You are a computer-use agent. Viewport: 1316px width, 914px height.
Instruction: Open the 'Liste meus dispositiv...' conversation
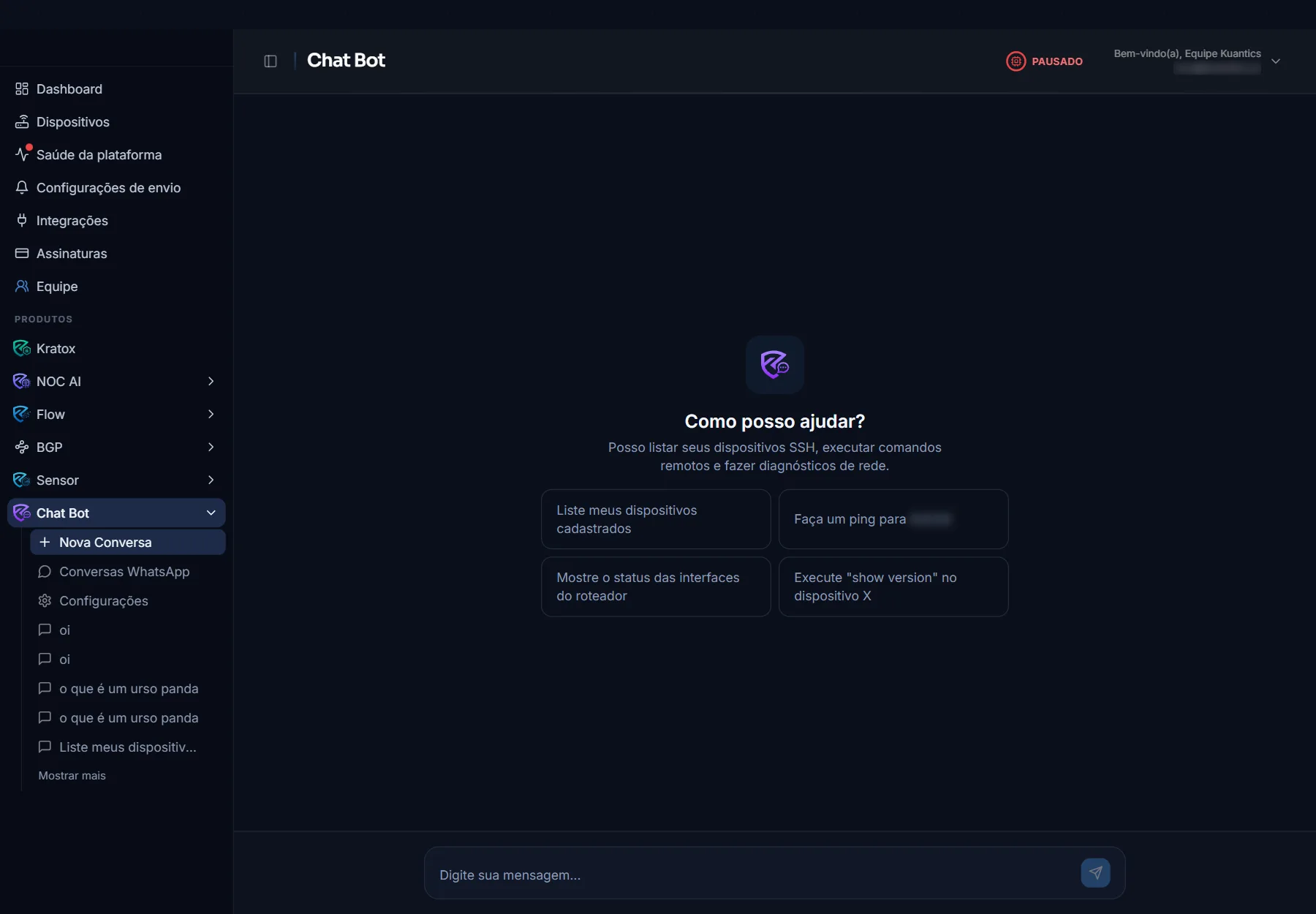128,747
